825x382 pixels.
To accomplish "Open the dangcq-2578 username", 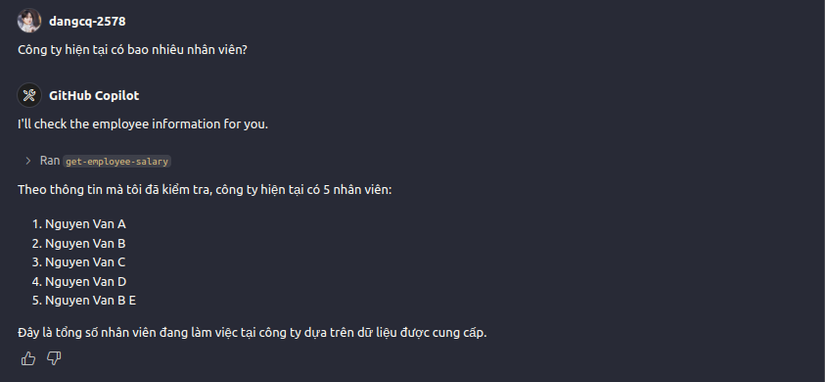I will 87,21.
